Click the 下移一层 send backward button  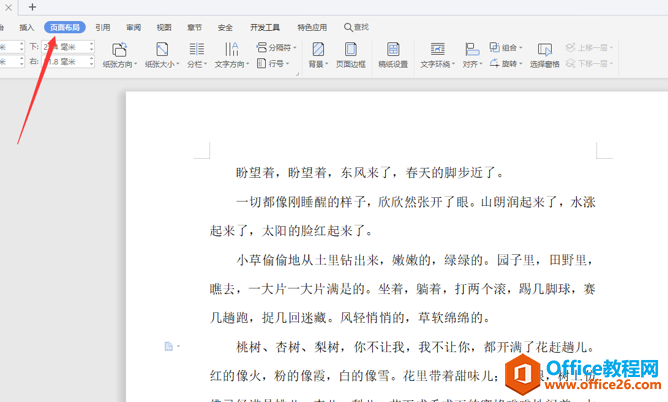(589, 63)
